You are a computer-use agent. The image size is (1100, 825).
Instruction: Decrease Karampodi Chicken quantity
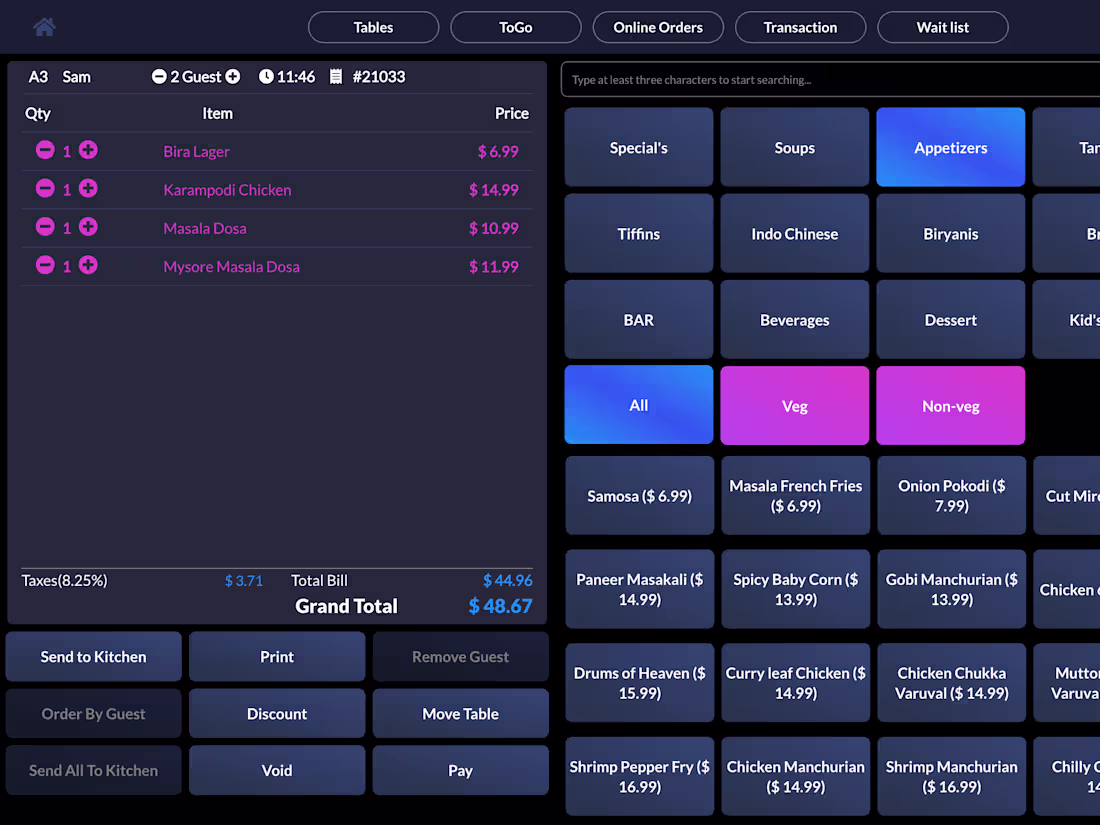click(45, 189)
